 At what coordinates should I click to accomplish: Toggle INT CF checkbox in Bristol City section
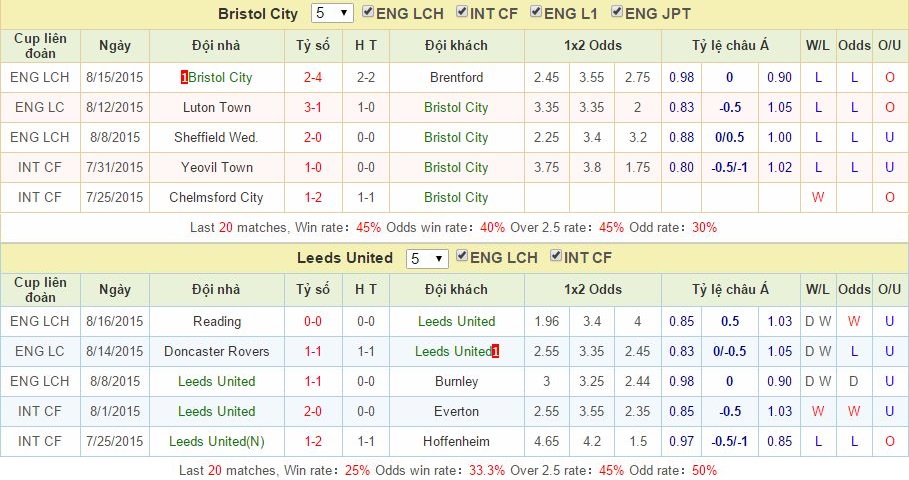463,13
